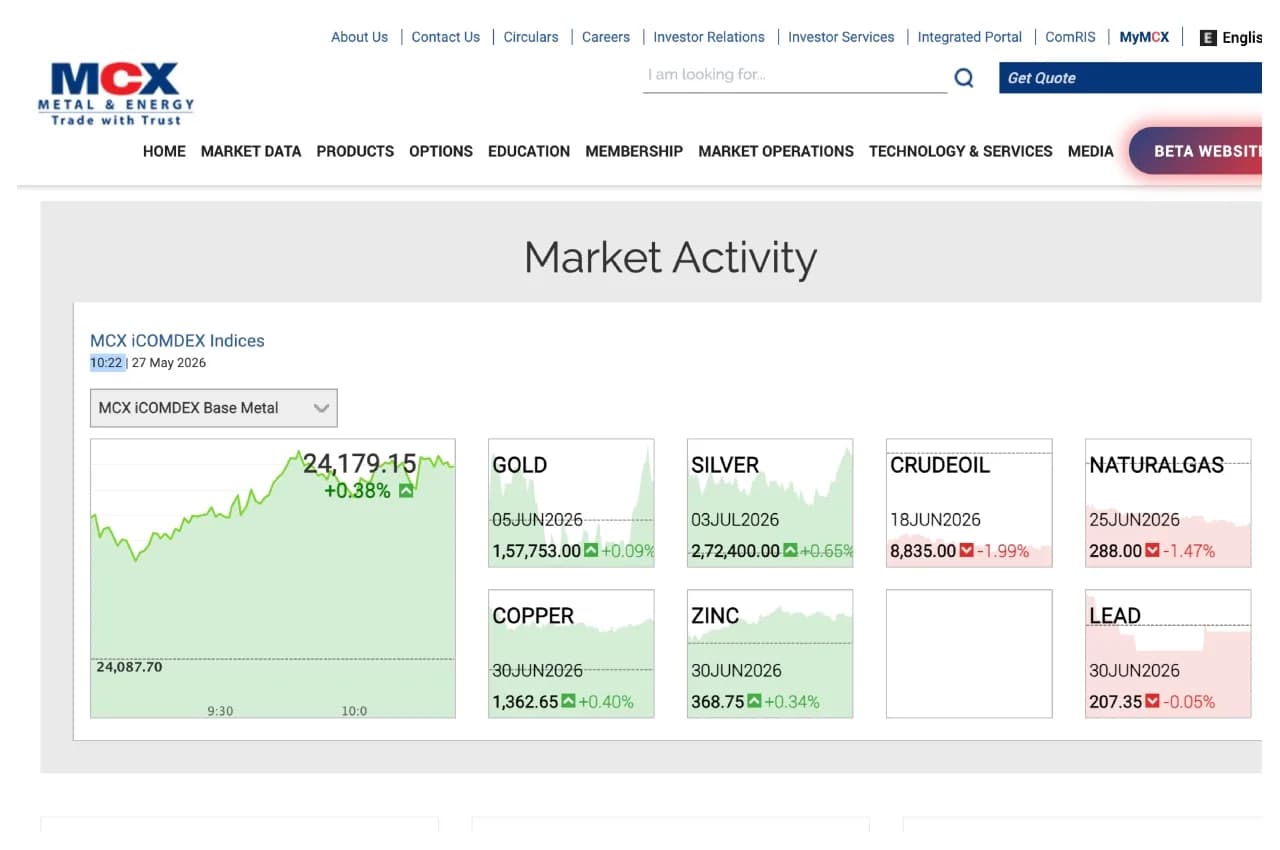
Task: Click the red down arrow beside NATURALGAS price
Action: 1153,550
